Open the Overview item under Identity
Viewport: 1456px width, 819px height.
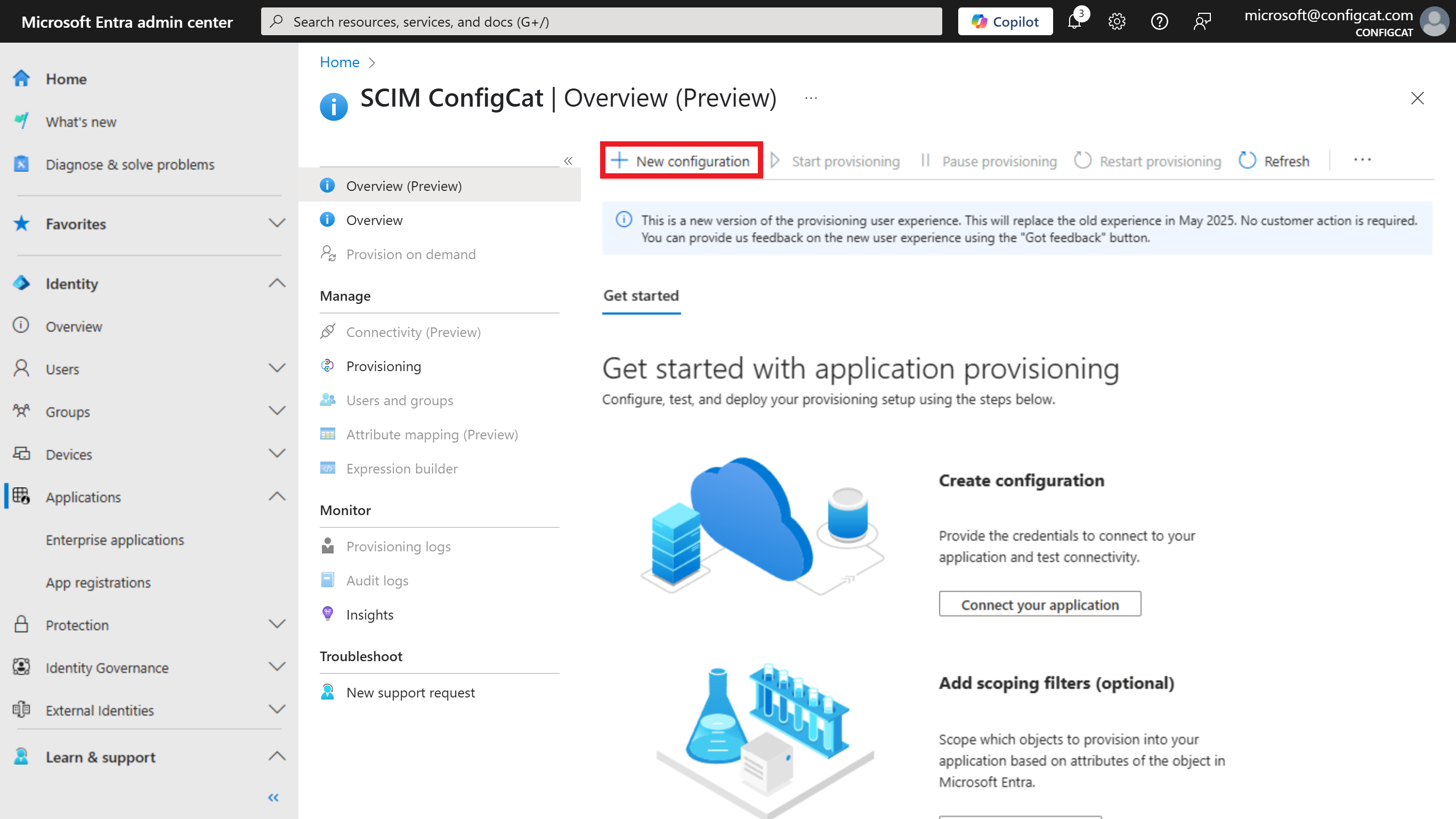(74, 326)
